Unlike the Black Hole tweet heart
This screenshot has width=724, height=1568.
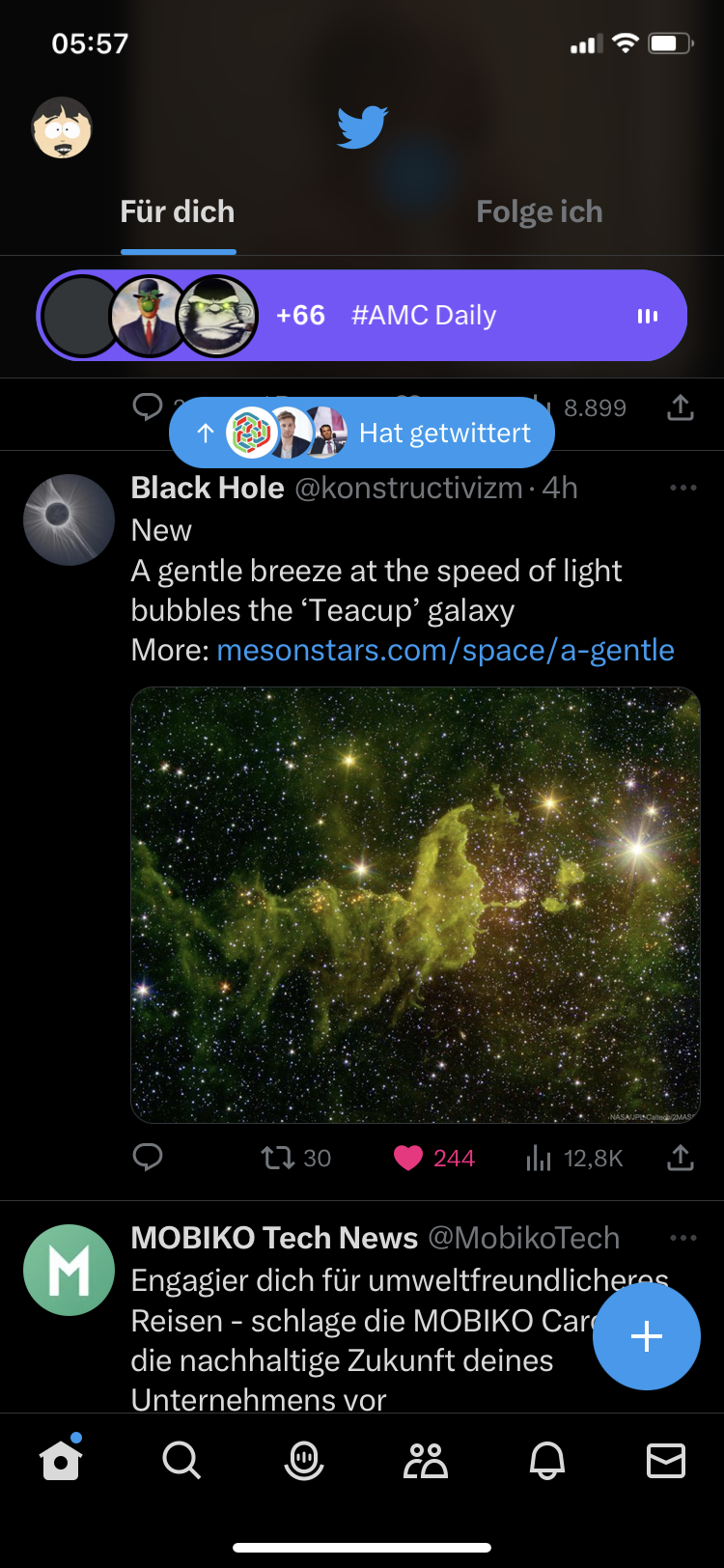(408, 1158)
